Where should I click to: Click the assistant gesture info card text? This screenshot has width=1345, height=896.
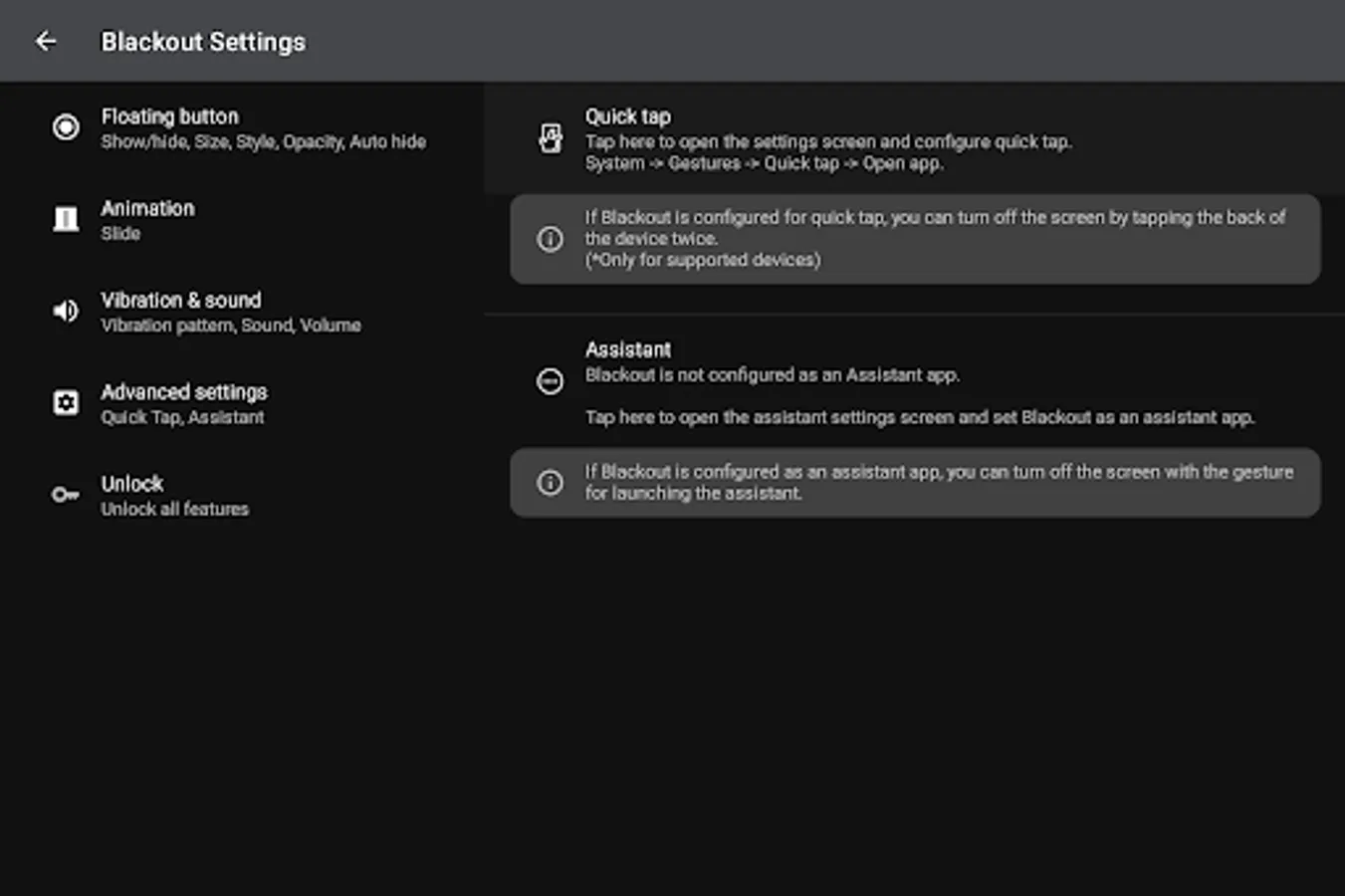938,483
